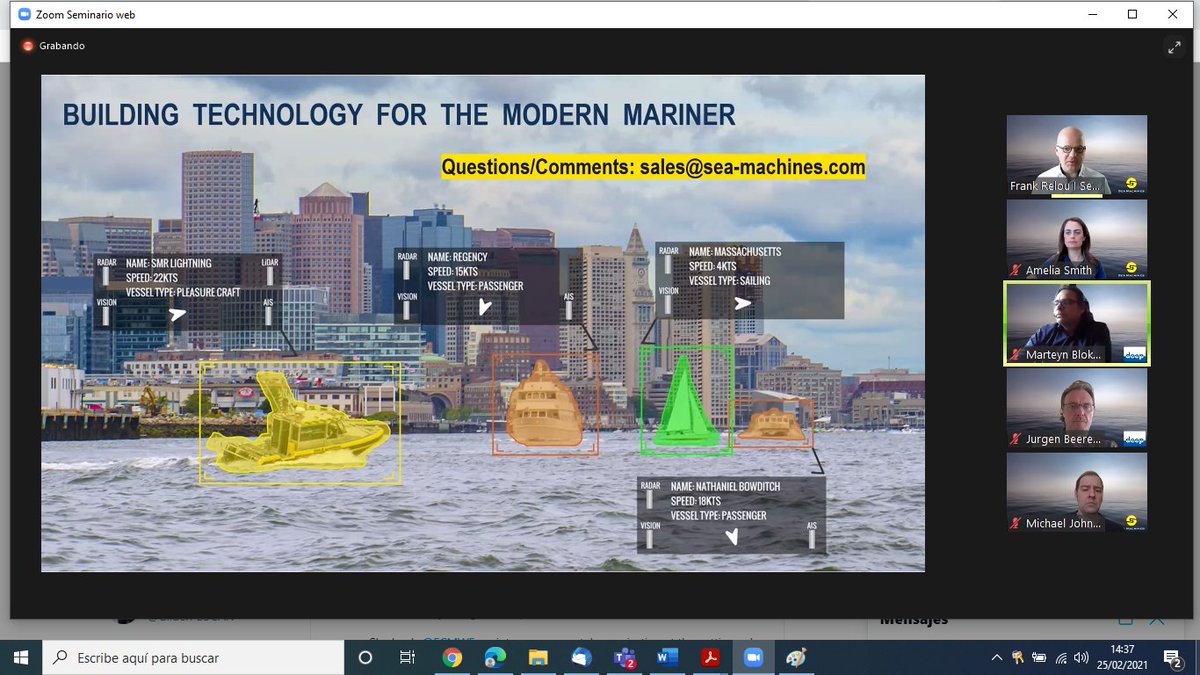The image size is (1200, 675).
Task: Open Microsoft Word from the taskbar
Action: pos(668,657)
